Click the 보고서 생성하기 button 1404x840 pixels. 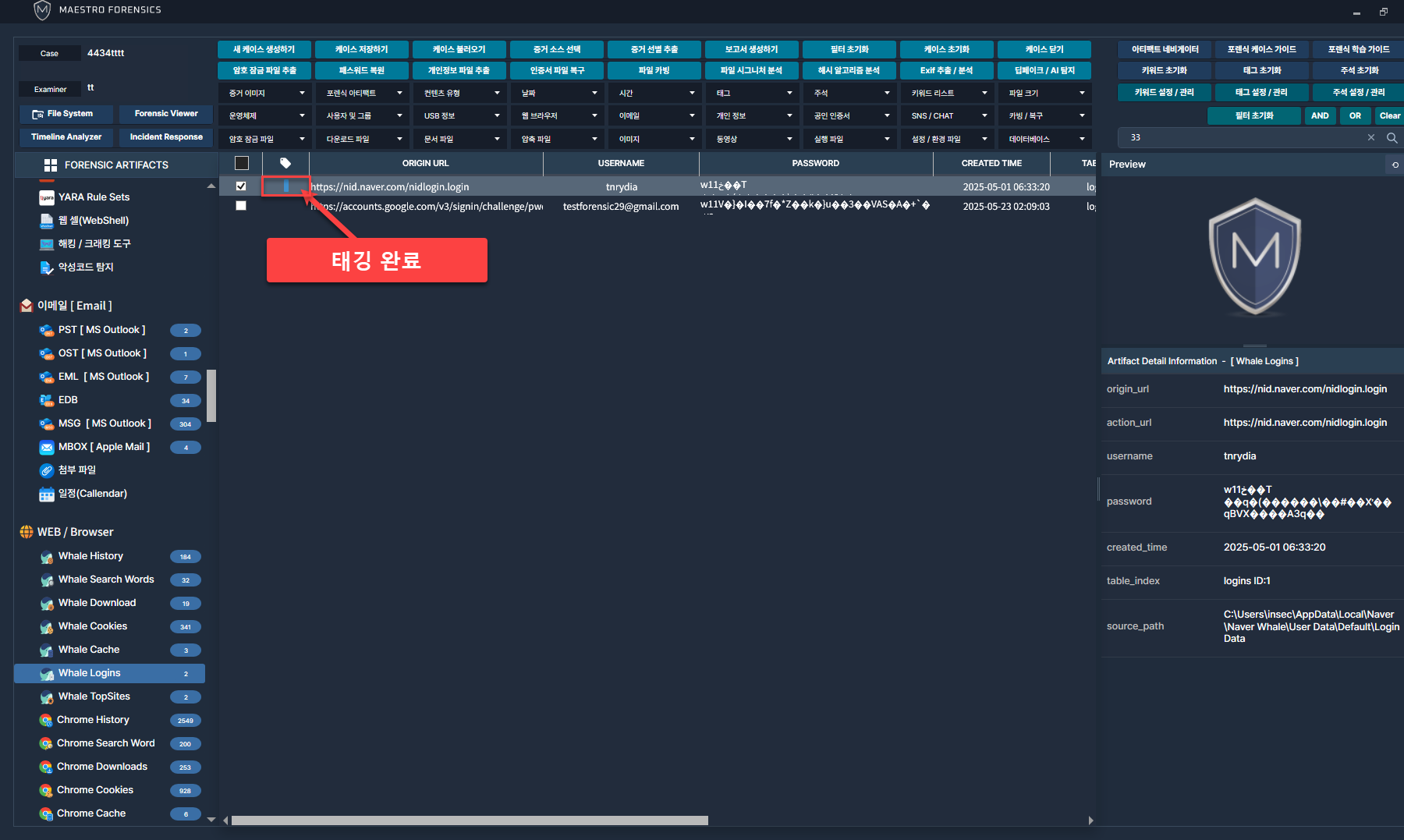tap(751, 50)
